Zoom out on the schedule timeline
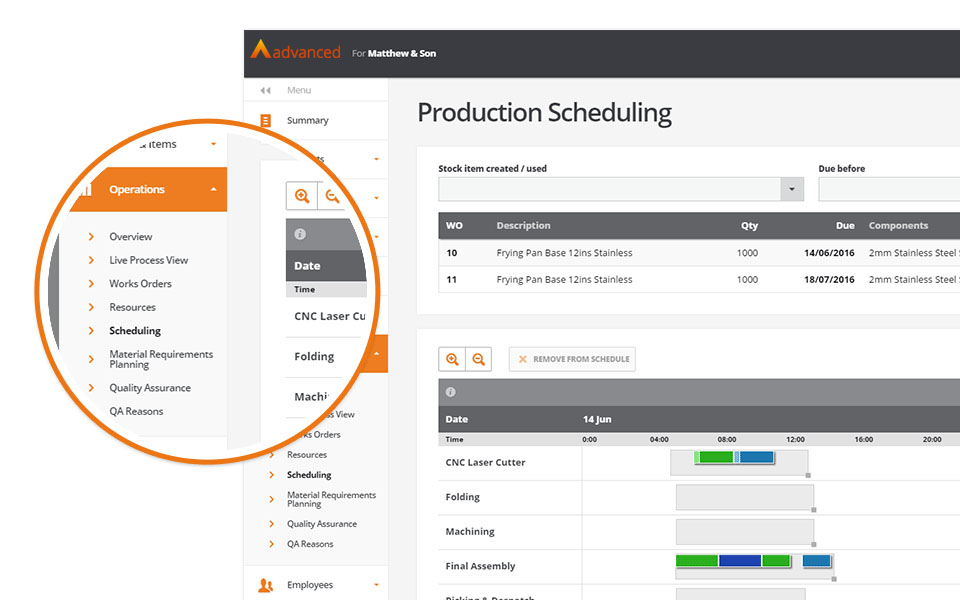This screenshot has height=600, width=960. pyautogui.click(x=478, y=359)
